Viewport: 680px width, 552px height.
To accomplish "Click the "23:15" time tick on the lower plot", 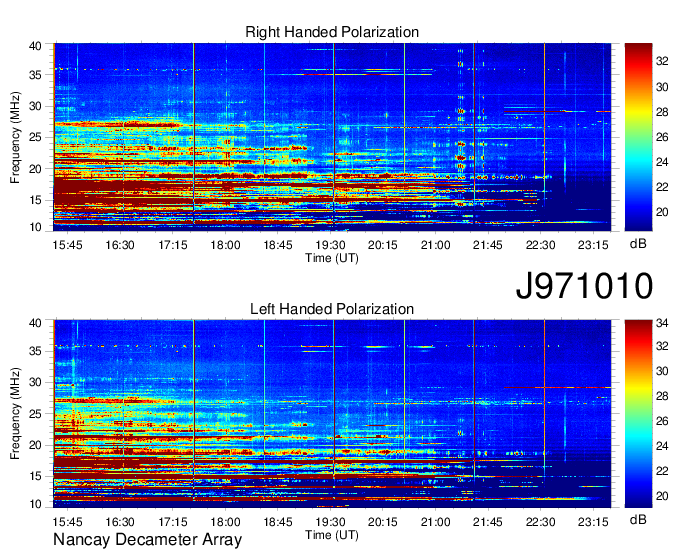I will [593, 522].
